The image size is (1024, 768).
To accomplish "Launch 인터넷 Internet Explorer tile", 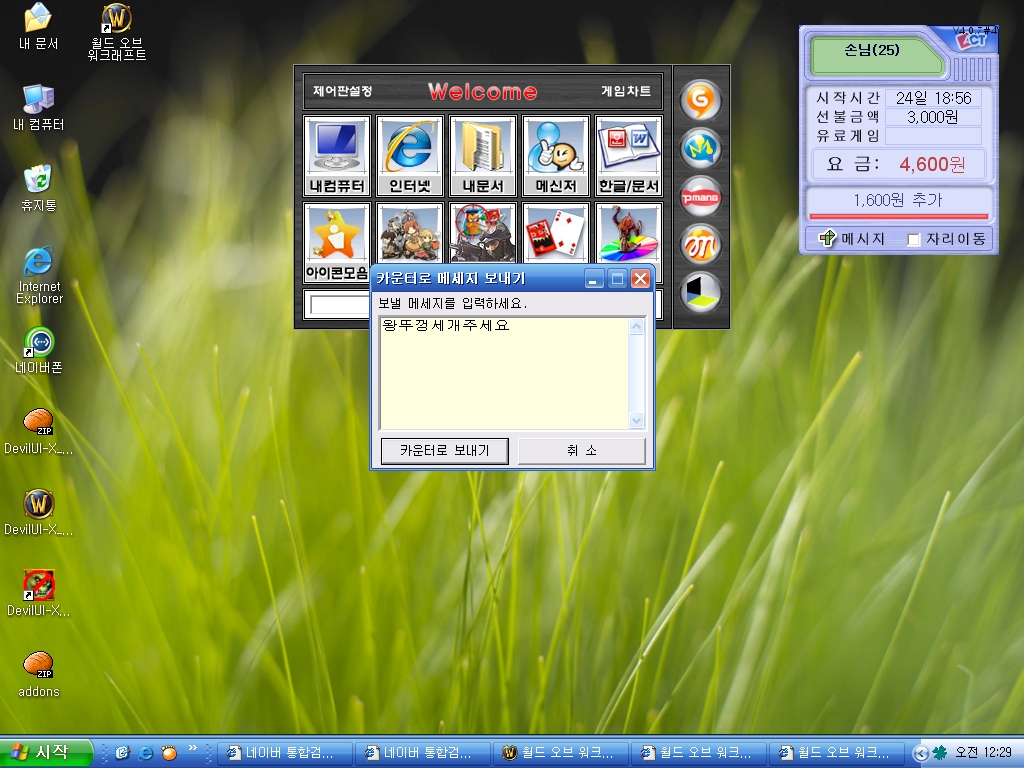I will click(x=410, y=156).
